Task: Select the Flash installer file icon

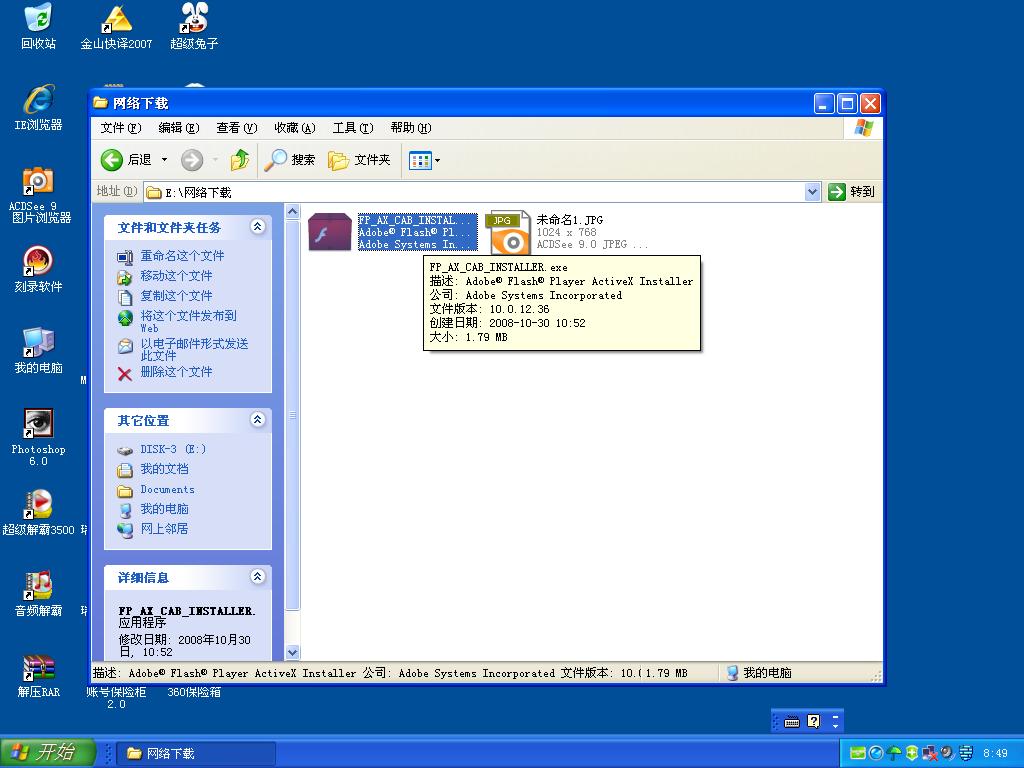Action: click(329, 232)
